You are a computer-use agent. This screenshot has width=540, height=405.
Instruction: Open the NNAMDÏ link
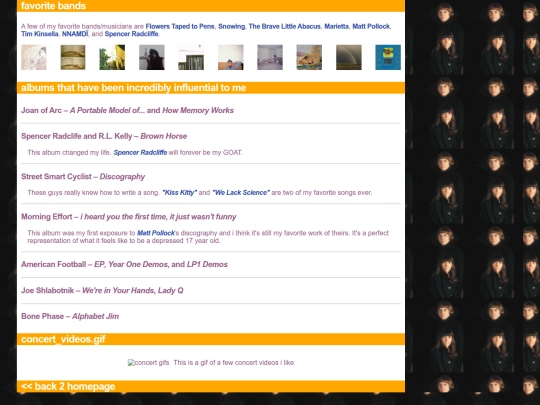click(x=75, y=34)
